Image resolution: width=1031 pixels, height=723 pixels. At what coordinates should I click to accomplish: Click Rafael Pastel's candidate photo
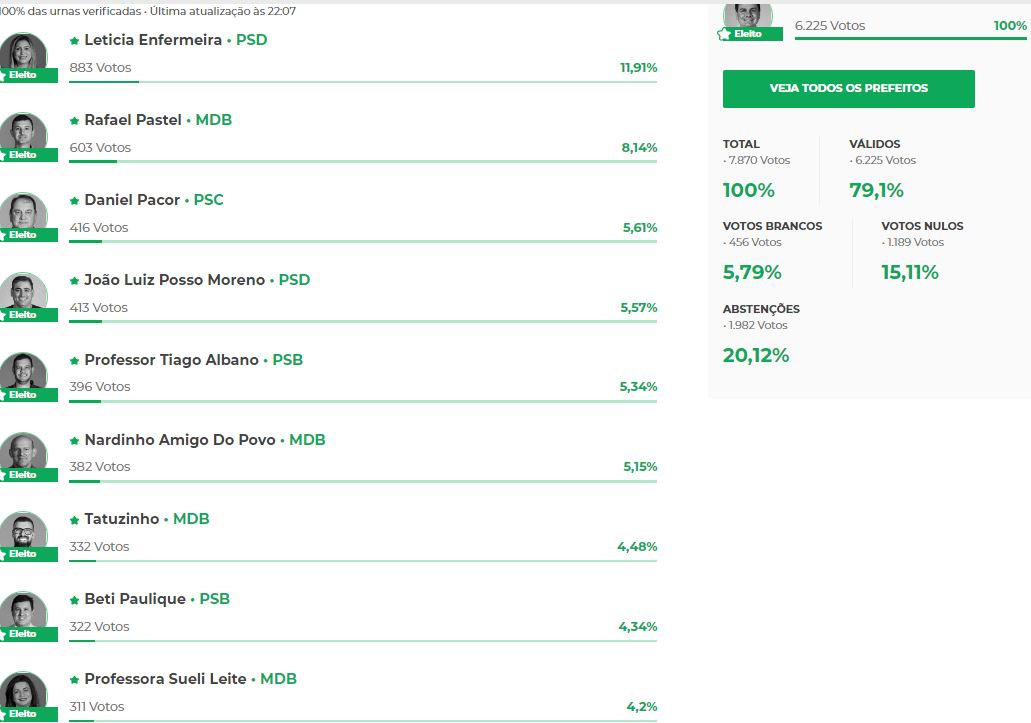point(23,132)
